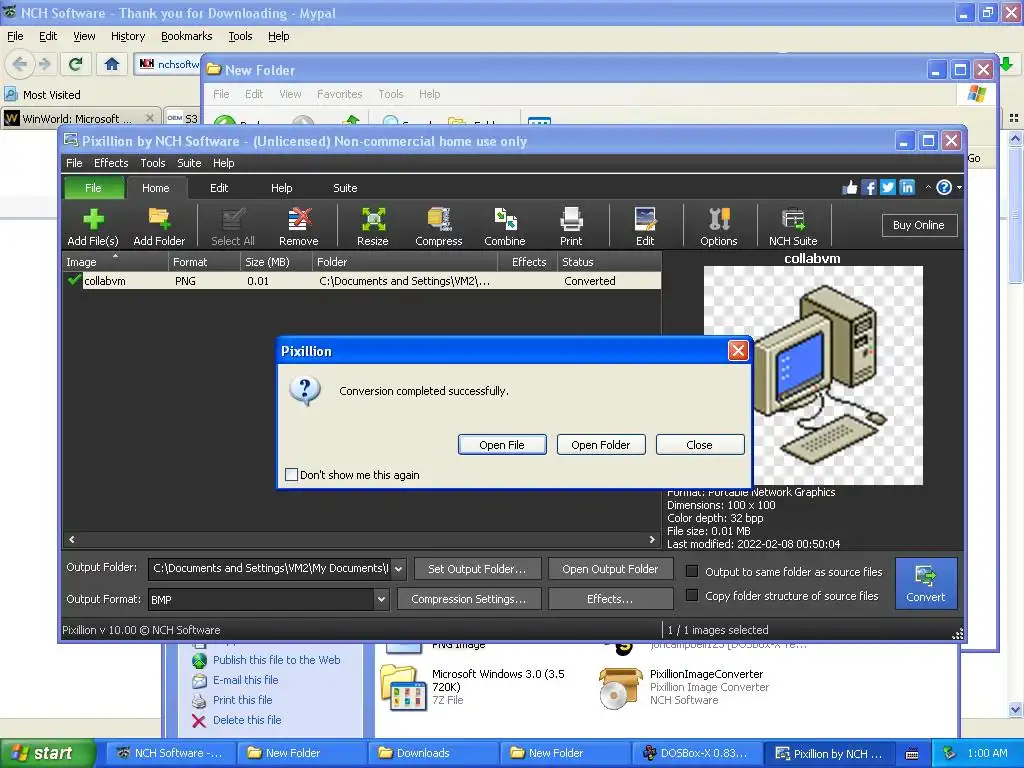Image resolution: width=1024 pixels, height=768 pixels.
Task: Open the Combine tool
Action: (x=505, y=226)
